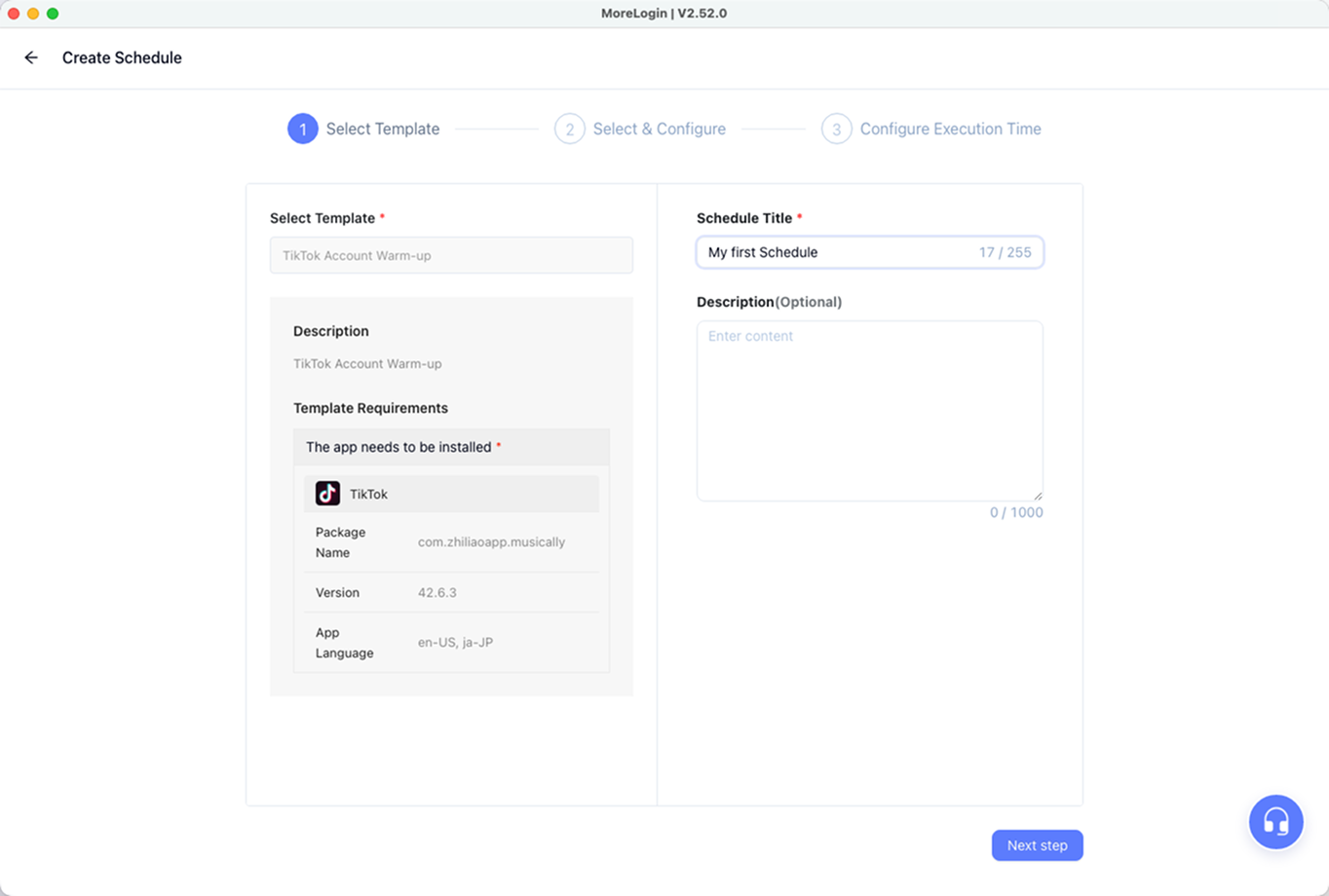Click the Select Template field label
The height and width of the screenshot is (896, 1329).
(x=323, y=218)
